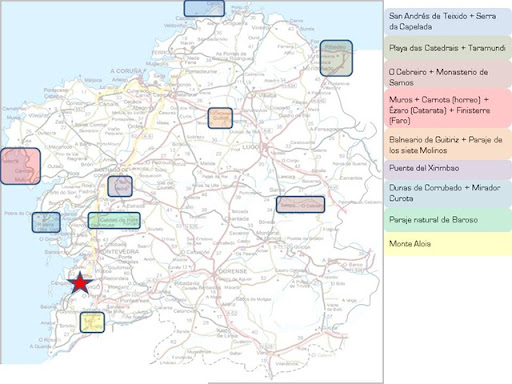Select the purple box south of Santiago
This screenshot has width=512, height=384.
(120, 186)
